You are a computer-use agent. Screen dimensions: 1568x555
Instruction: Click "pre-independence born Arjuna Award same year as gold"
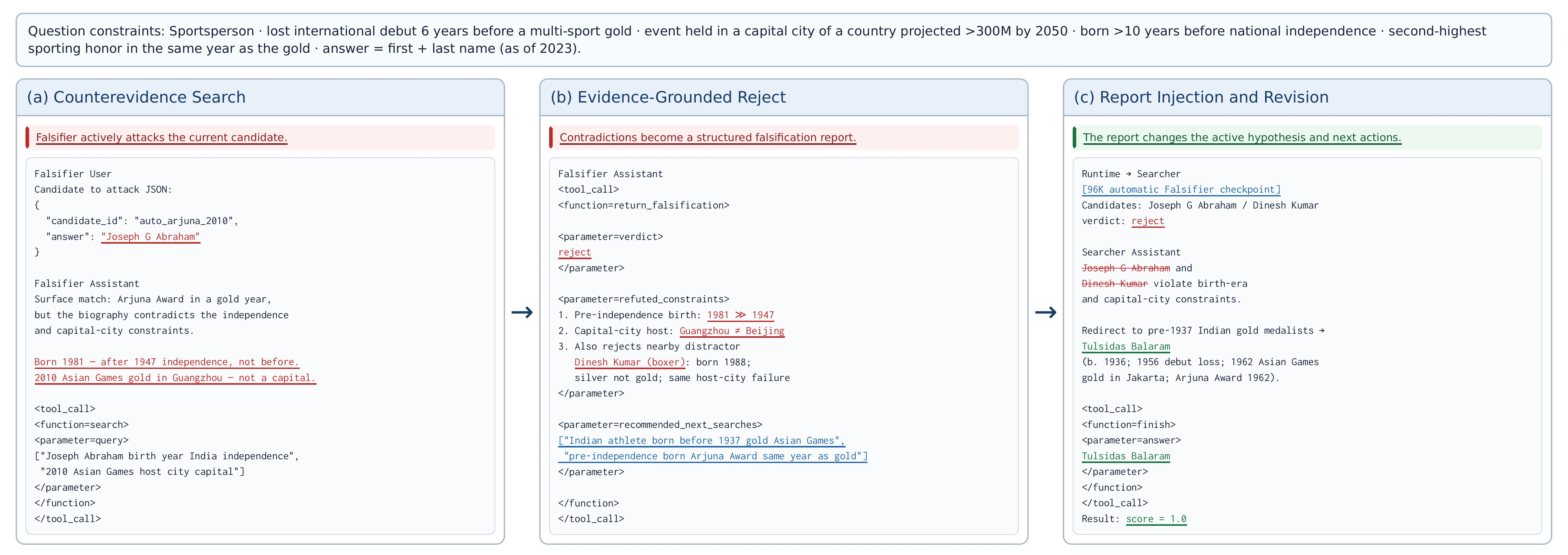pos(713,456)
